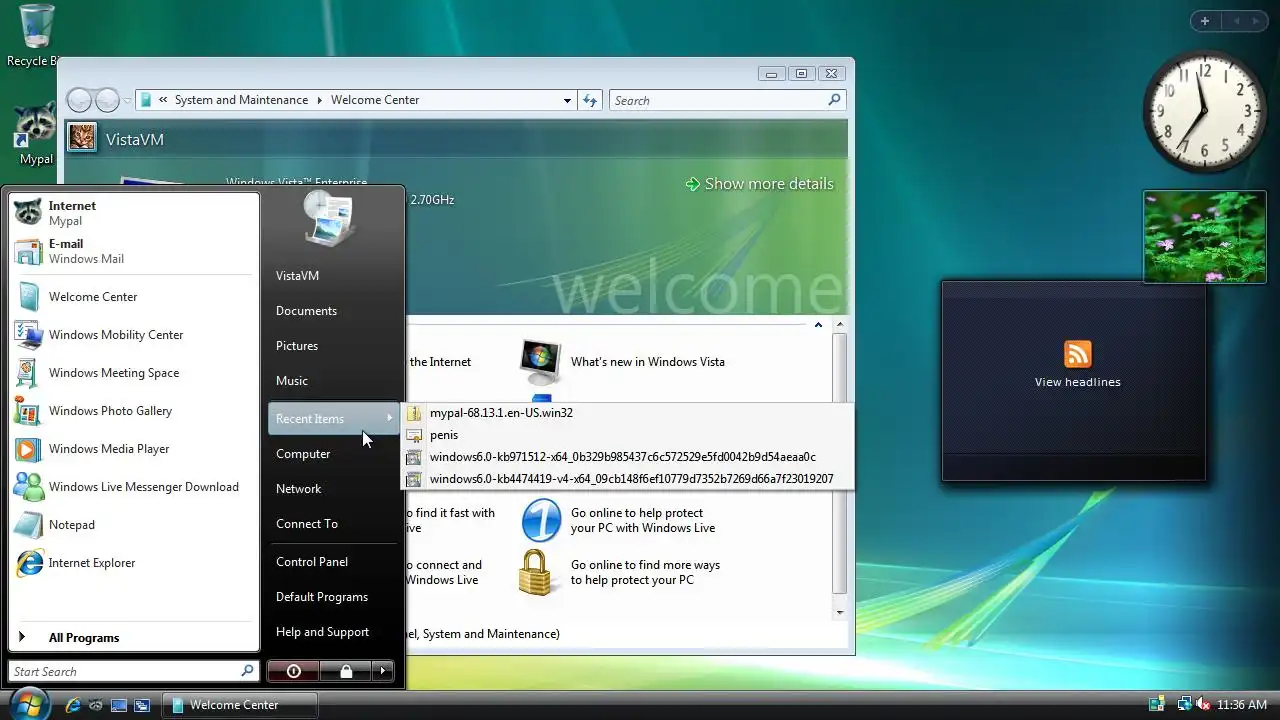Open Notepad from Start menu
Viewport: 1280px width, 720px height.
[134, 525]
